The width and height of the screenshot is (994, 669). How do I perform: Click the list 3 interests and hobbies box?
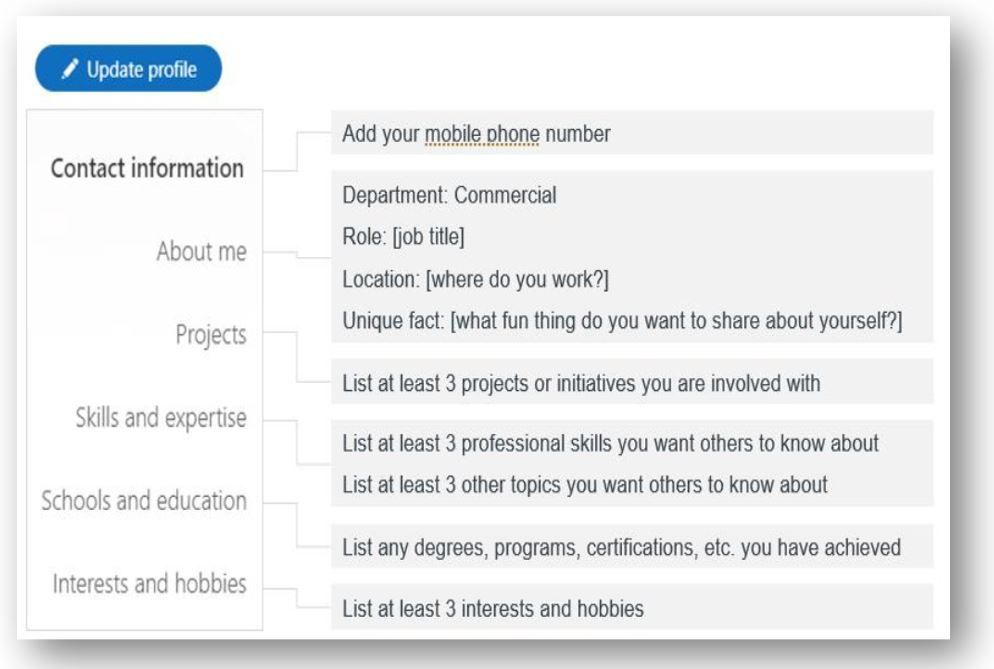(x=632, y=607)
